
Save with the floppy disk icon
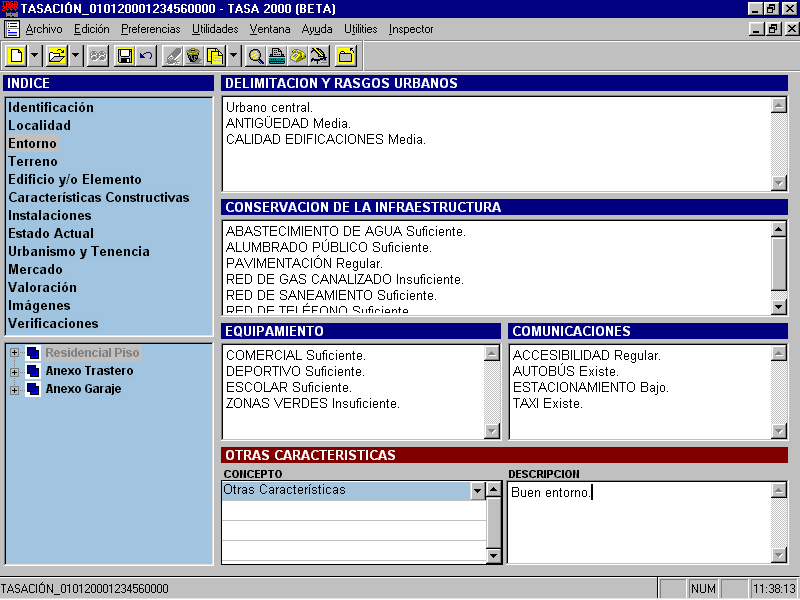point(125,56)
